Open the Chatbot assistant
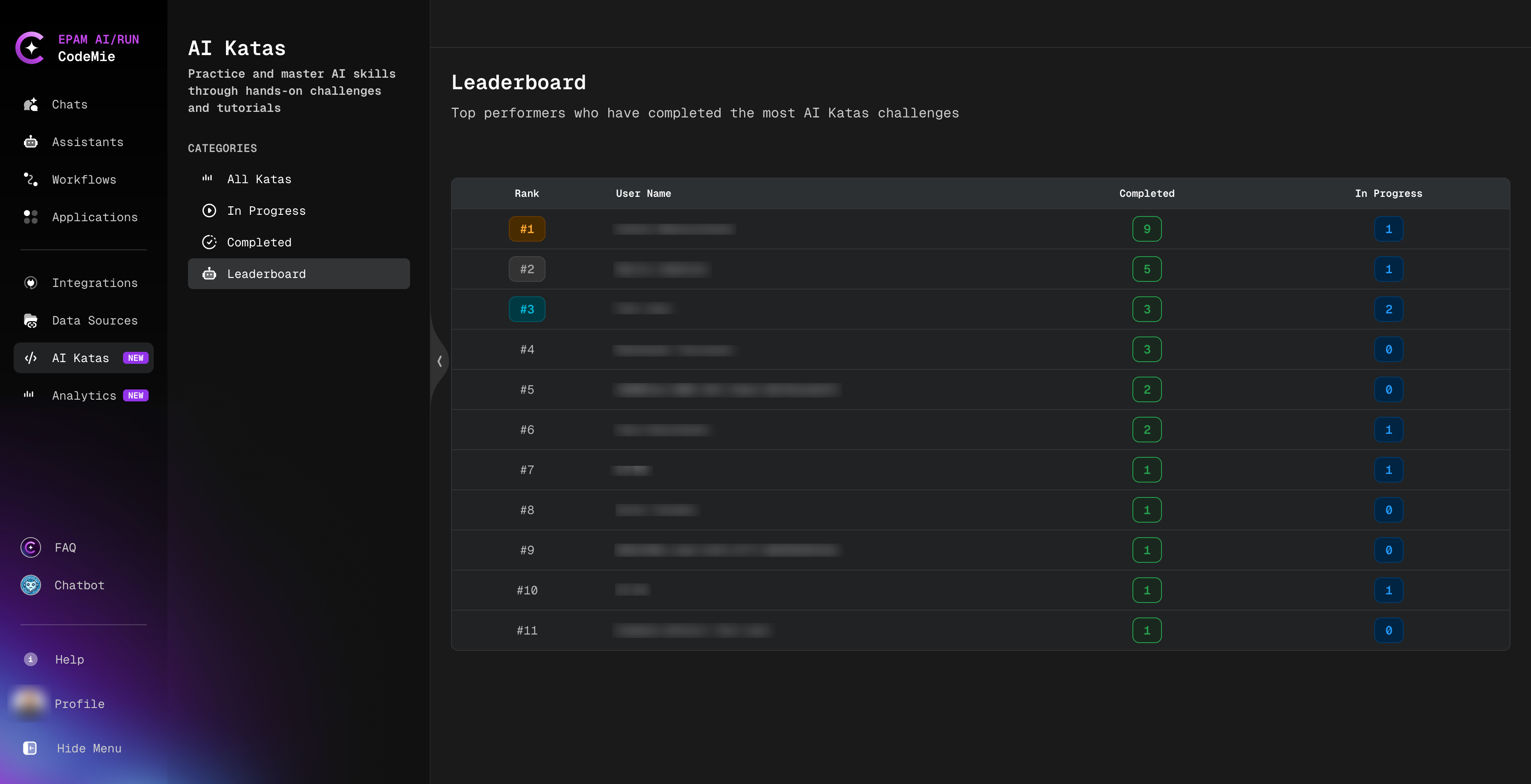 [79, 585]
